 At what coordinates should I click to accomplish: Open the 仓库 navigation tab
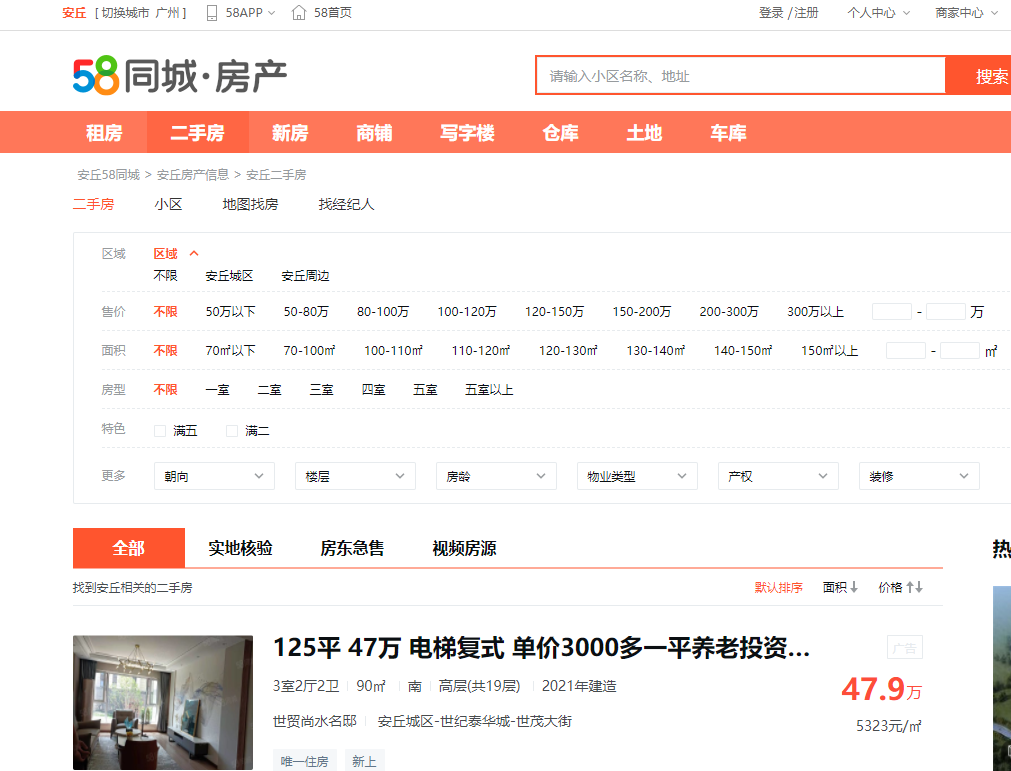tap(561, 133)
